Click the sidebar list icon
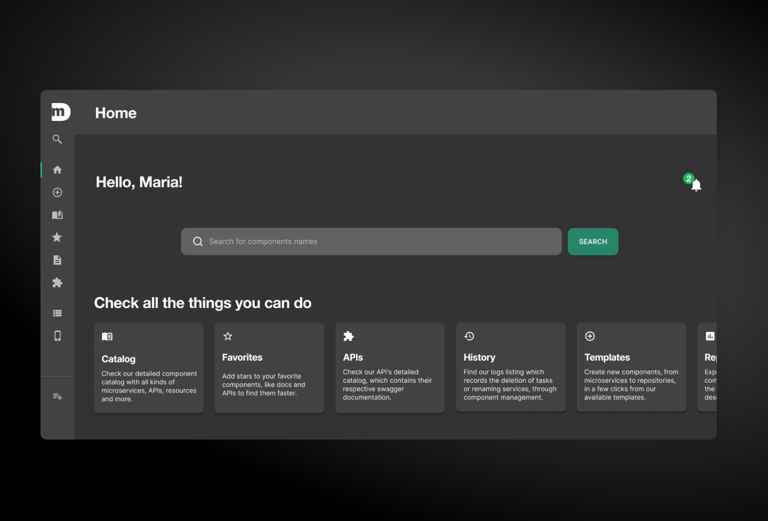The height and width of the screenshot is (521, 768). click(57, 313)
